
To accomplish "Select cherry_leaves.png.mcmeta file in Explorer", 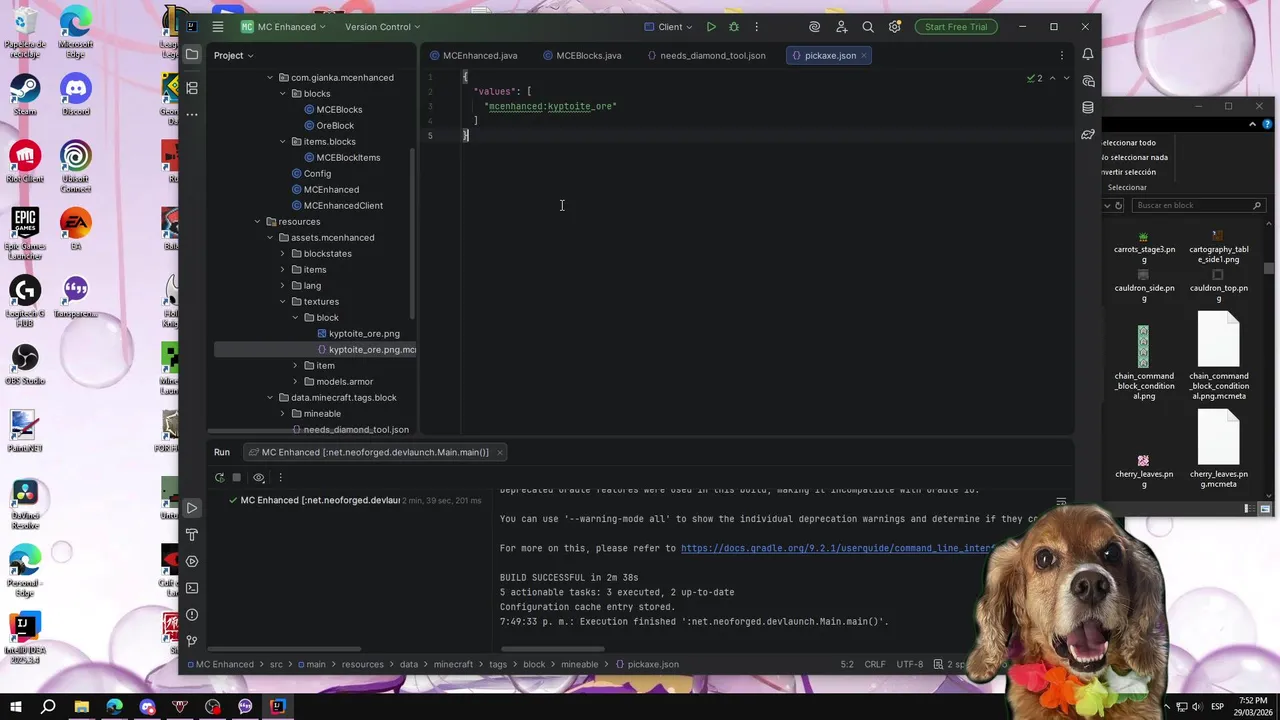I will click(1219, 450).
